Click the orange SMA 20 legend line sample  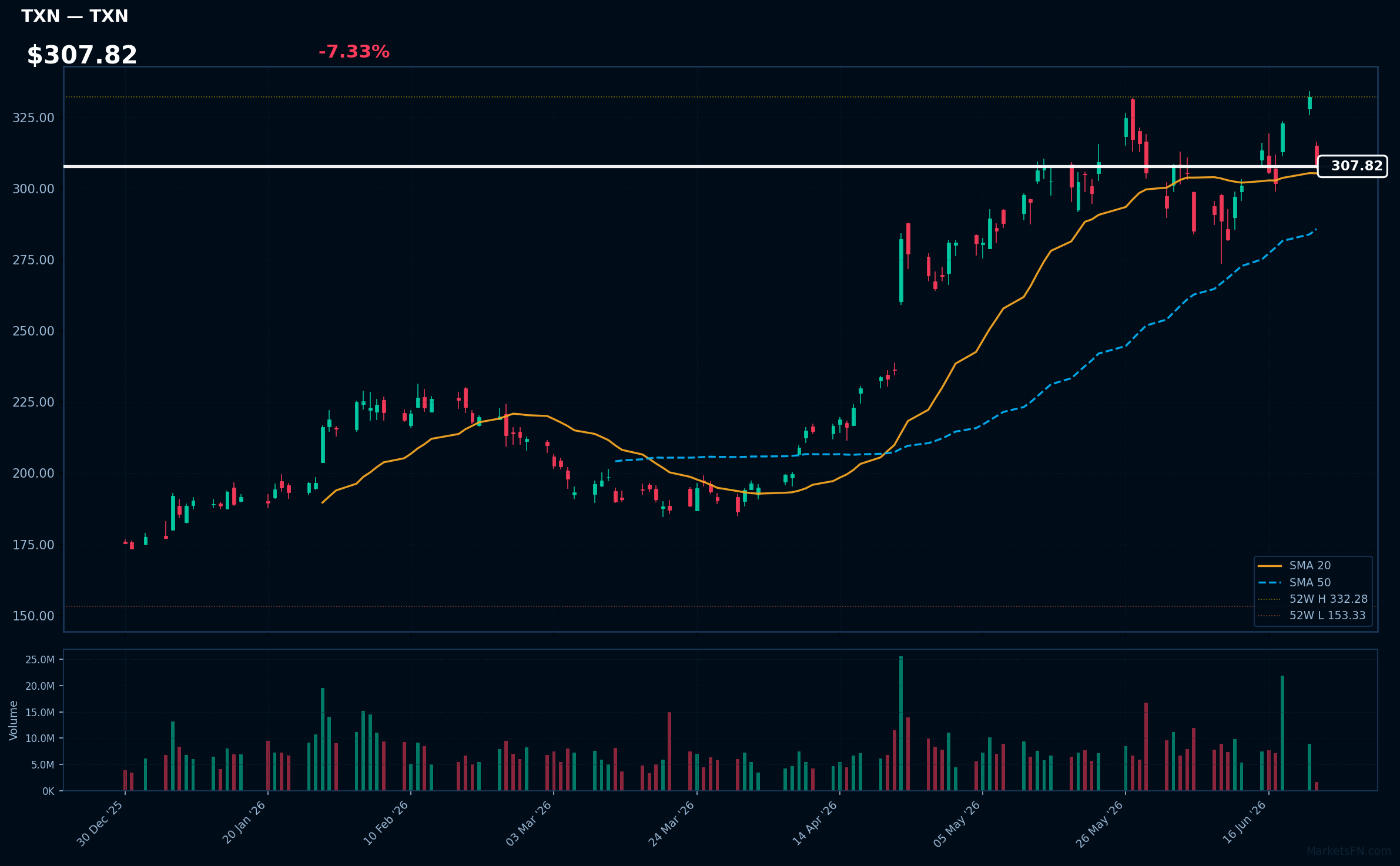pyautogui.click(x=1270, y=566)
